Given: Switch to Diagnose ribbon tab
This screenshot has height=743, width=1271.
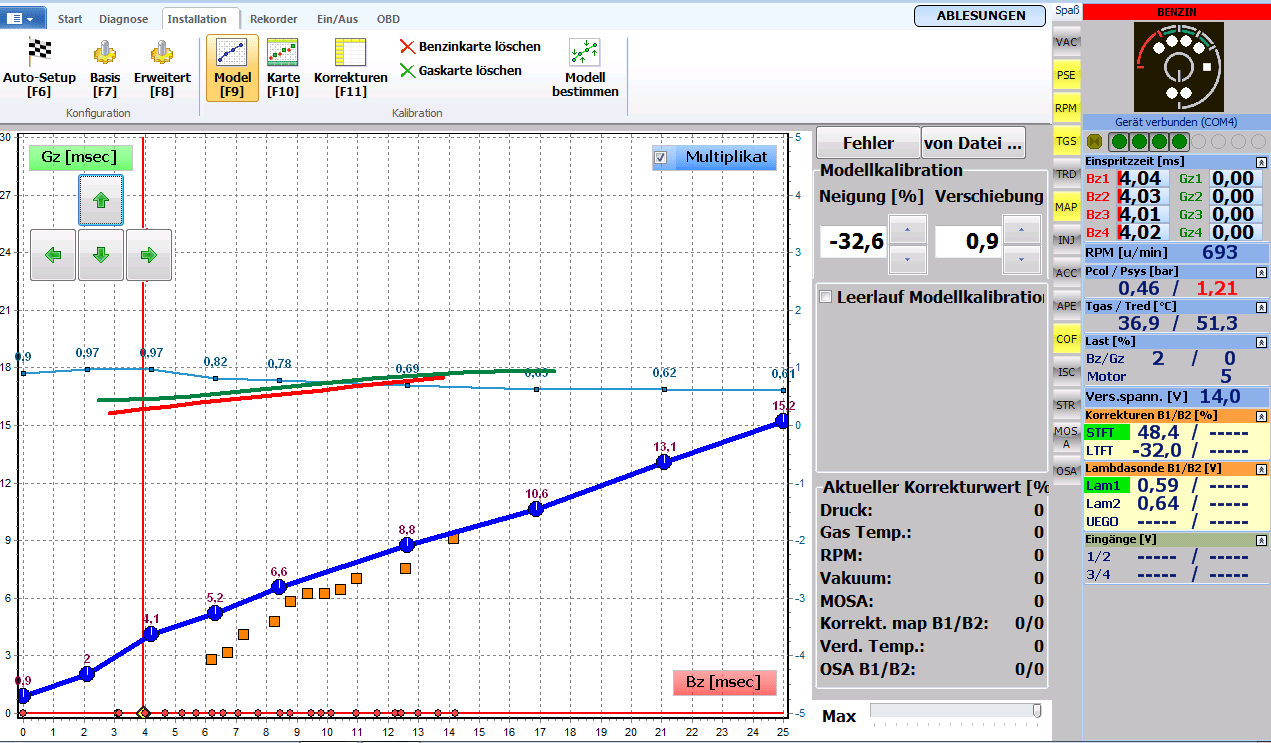Looking at the screenshot, I should coord(124,19).
